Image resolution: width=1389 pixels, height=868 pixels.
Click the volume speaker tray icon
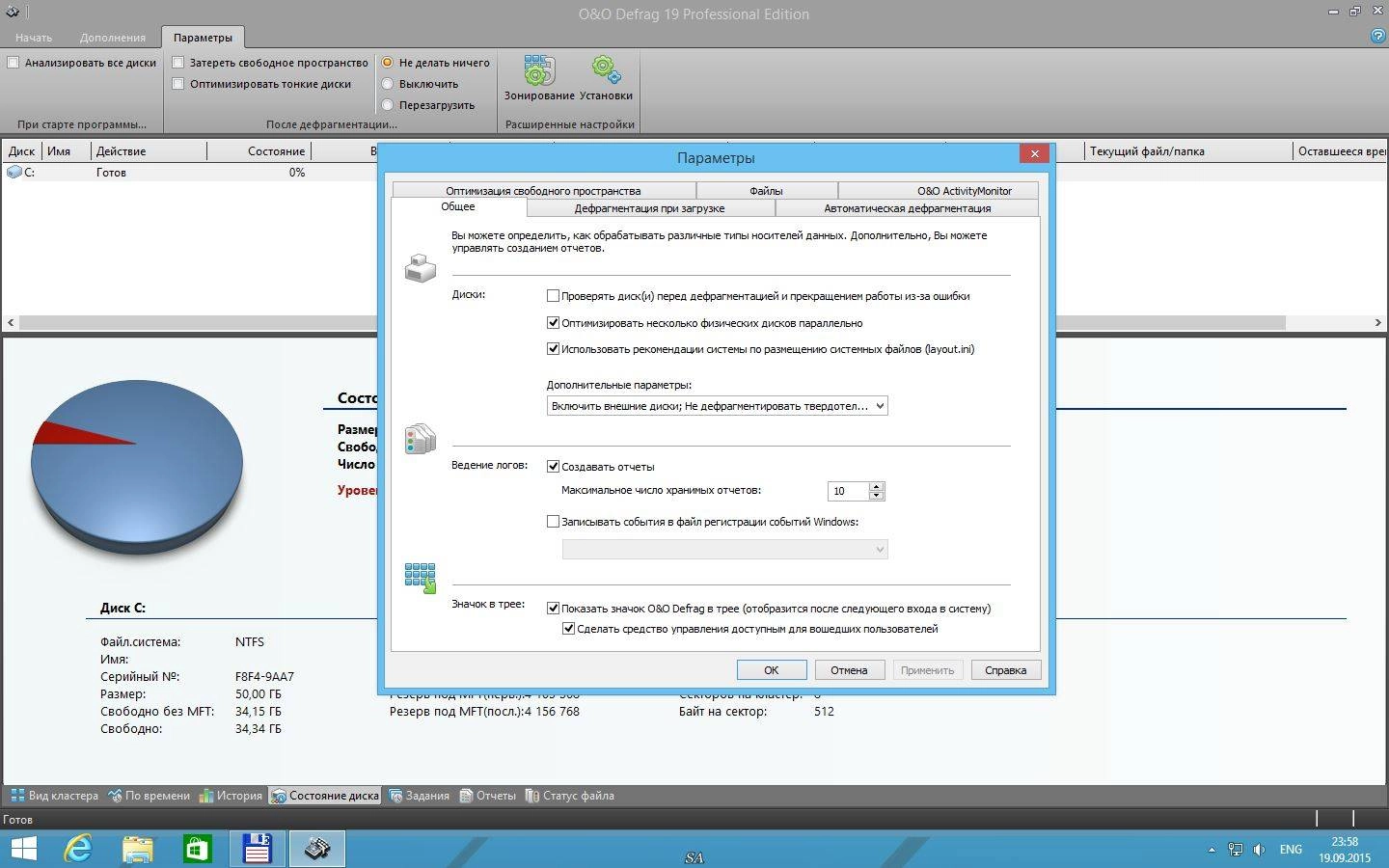(1259, 850)
